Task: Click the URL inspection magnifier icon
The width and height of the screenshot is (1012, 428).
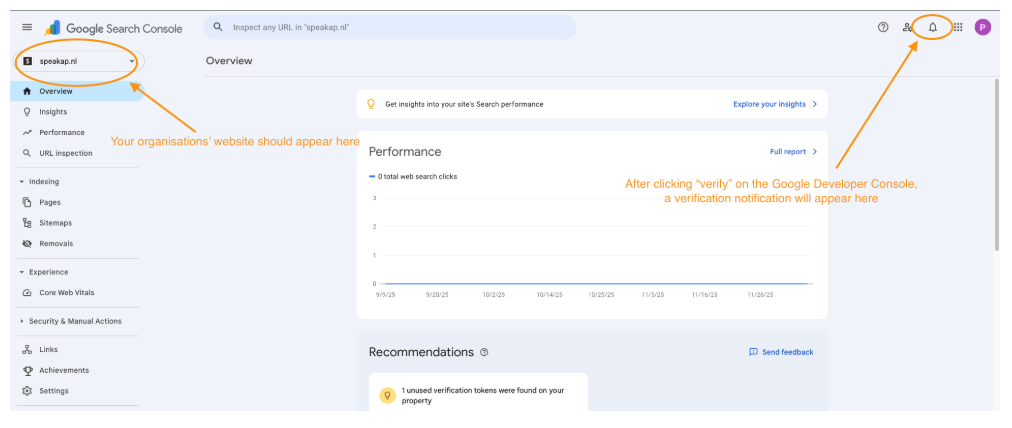Action: [27, 153]
